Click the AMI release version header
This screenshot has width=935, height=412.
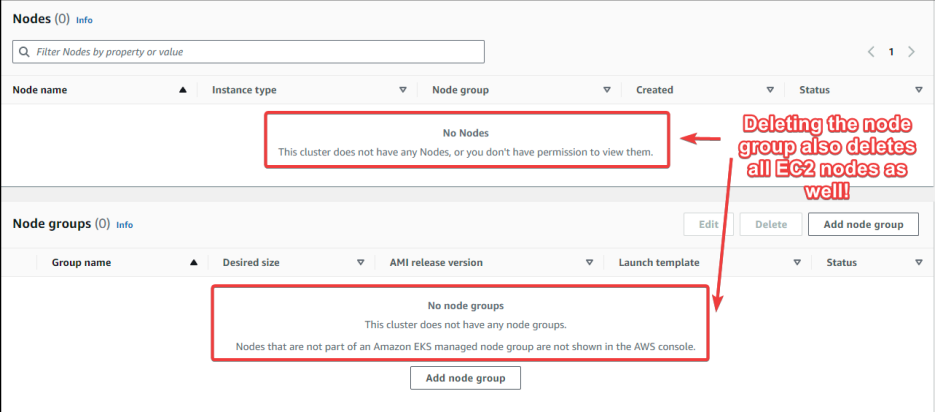436,262
